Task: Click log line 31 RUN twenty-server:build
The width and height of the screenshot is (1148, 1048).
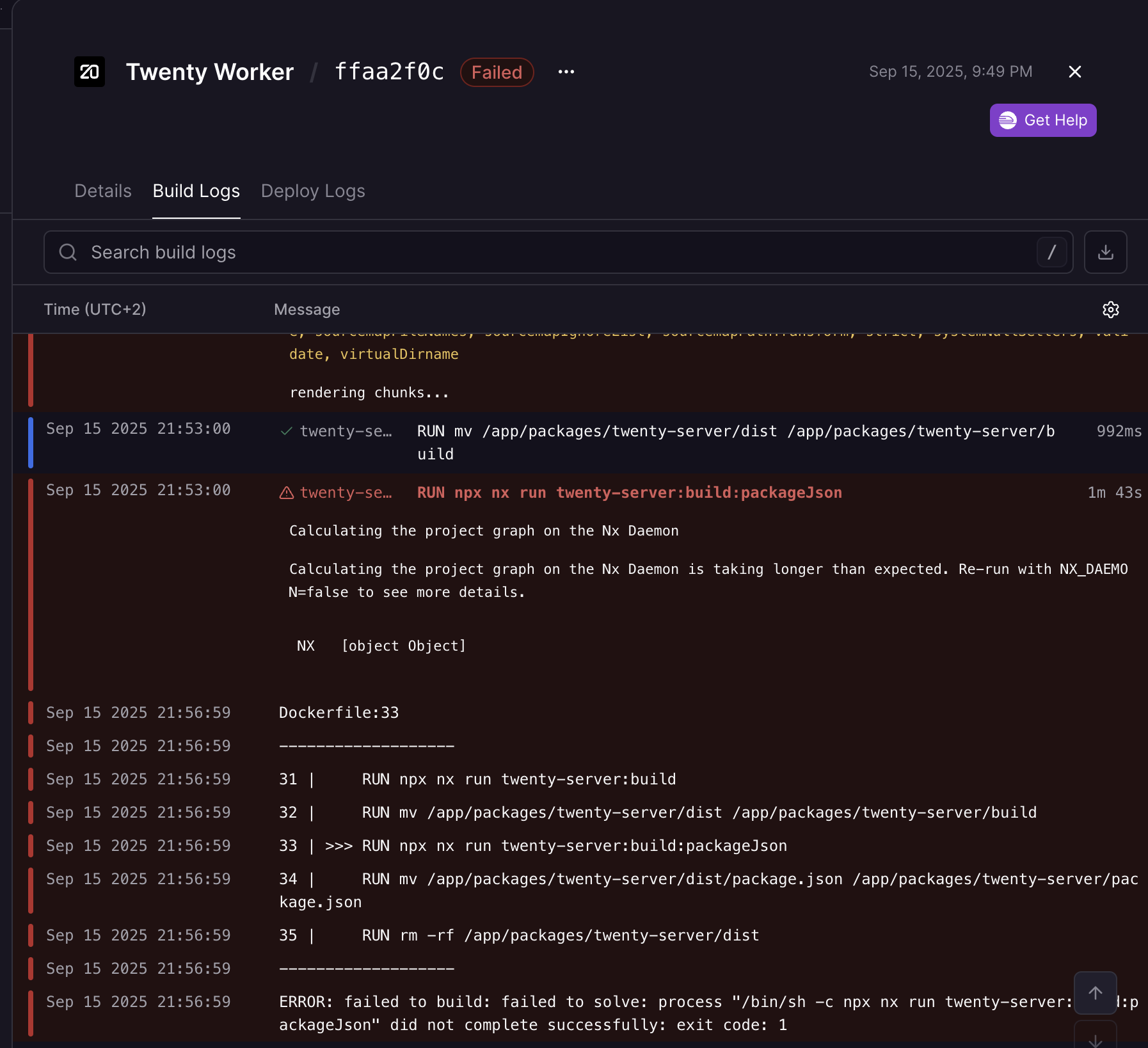Action: coord(477,779)
